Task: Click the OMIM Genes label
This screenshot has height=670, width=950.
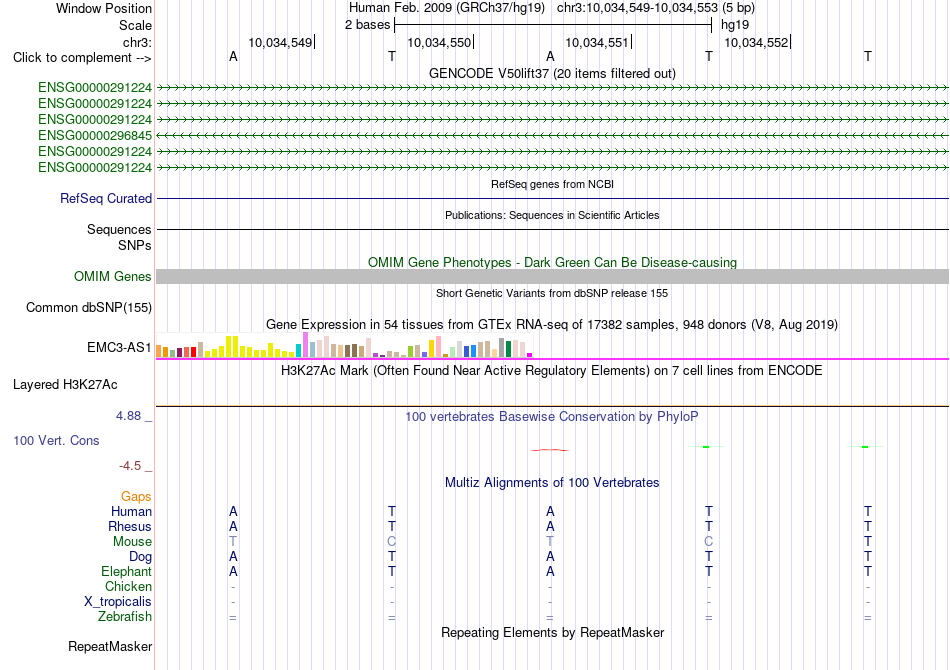Action: click(113, 276)
